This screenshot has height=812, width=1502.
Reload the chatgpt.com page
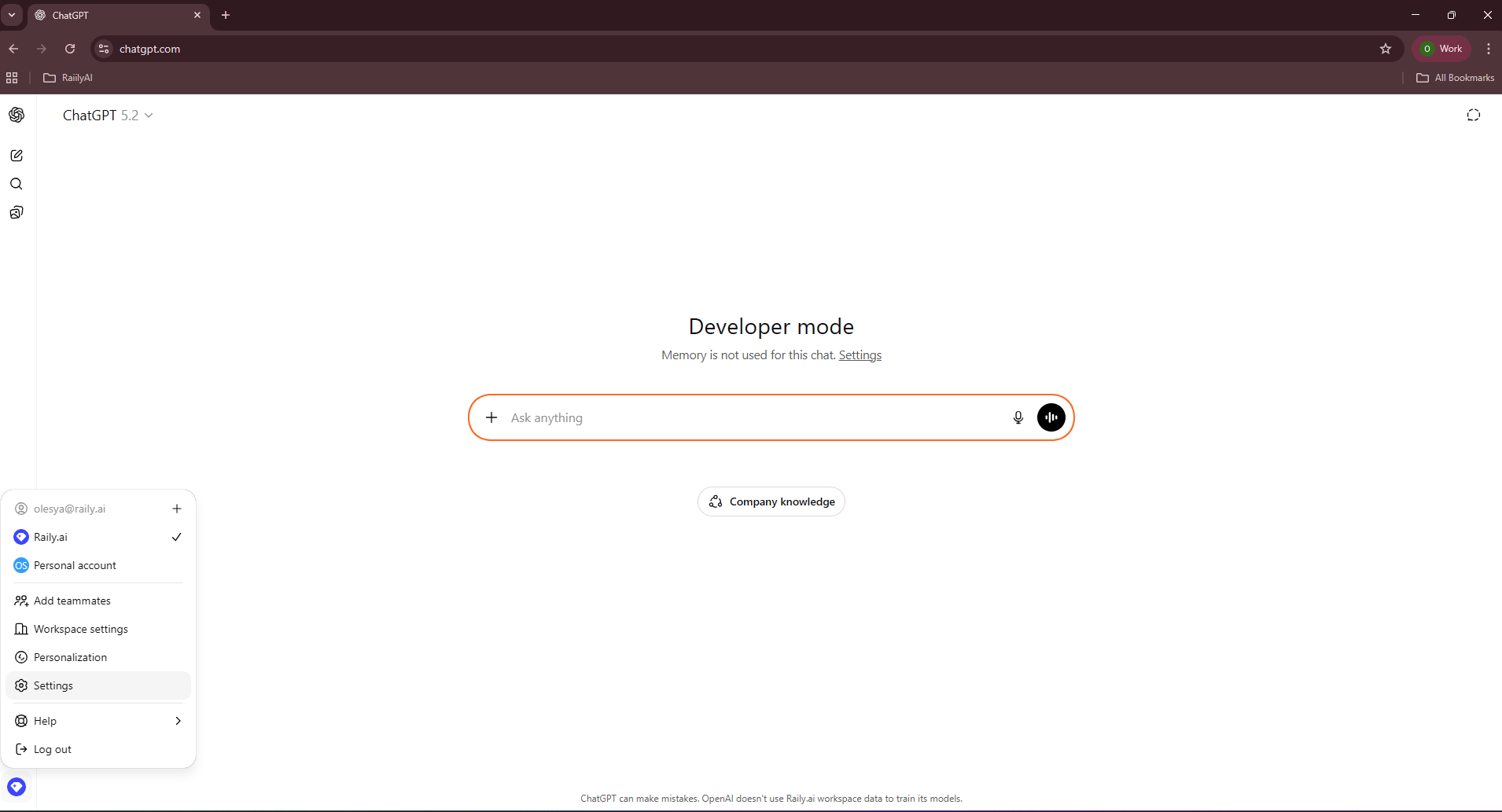[x=70, y=49]
